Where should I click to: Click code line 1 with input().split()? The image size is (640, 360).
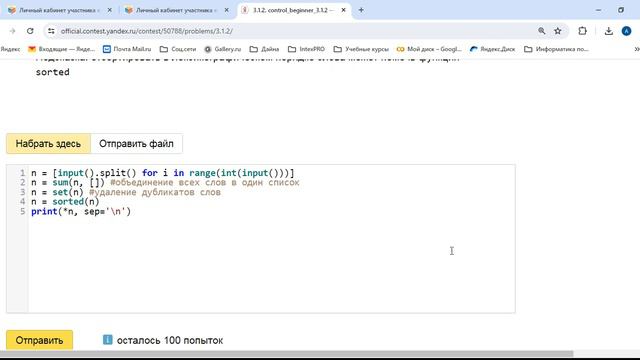162,173
